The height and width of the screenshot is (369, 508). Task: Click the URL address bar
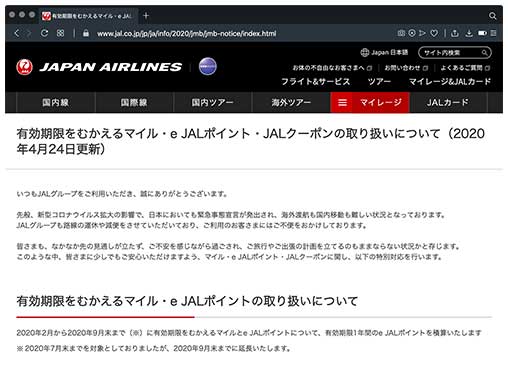pyautogui.click(x=186, y=33)
